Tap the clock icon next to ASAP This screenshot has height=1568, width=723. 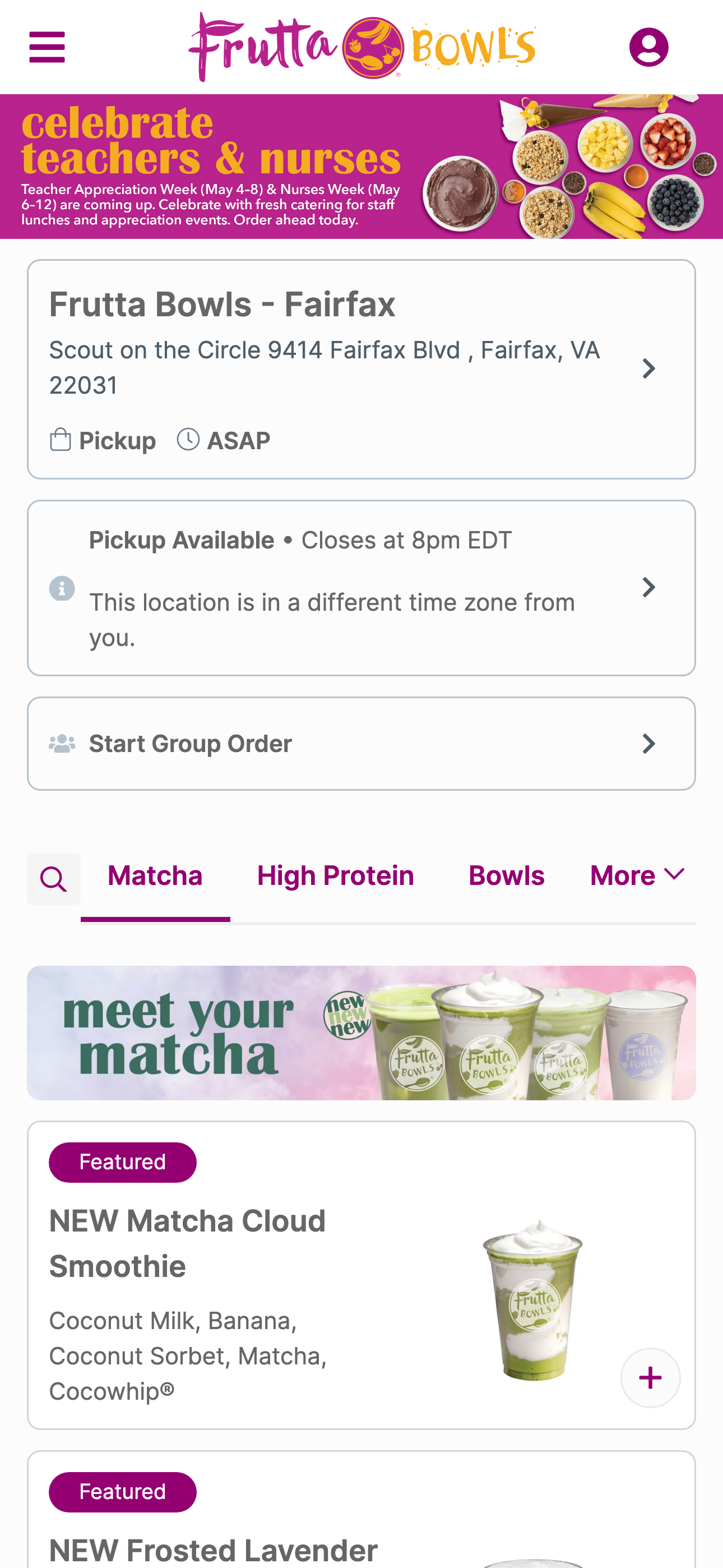[x=188, y=440]
